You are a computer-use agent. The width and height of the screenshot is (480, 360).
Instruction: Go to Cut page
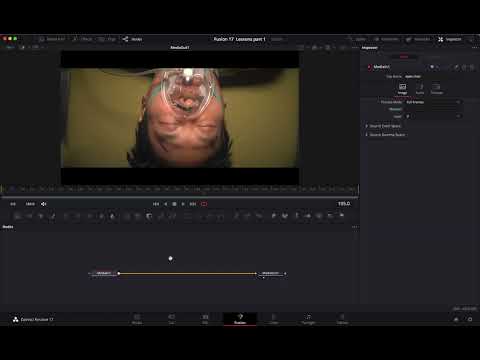coord(171,319)
